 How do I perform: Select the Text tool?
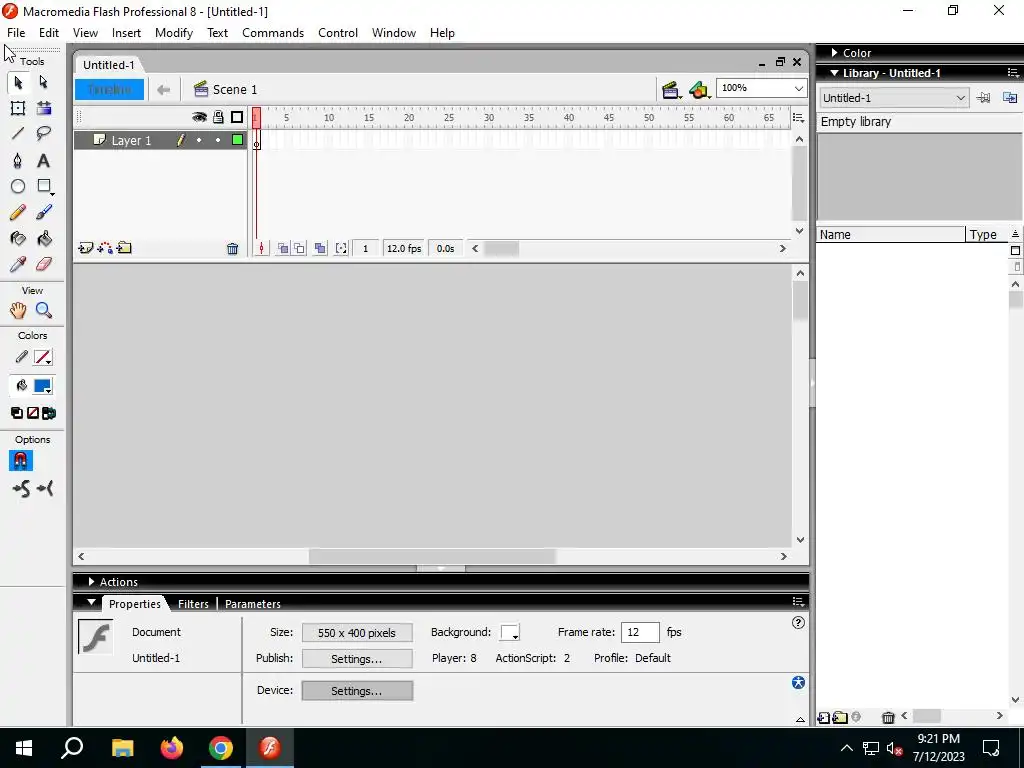pos(44,161)
